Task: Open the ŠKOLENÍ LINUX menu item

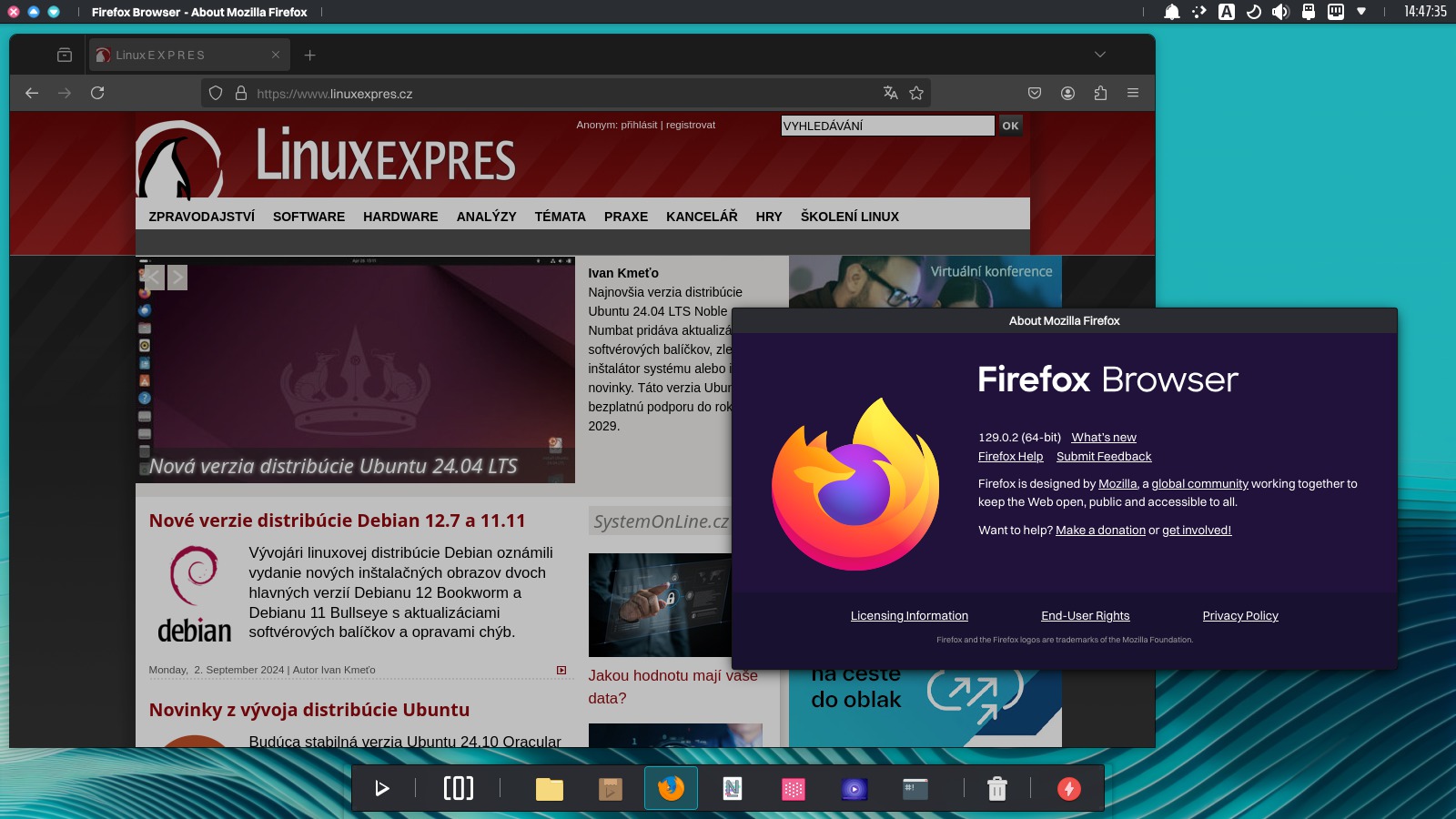Action: coord(850,217)
